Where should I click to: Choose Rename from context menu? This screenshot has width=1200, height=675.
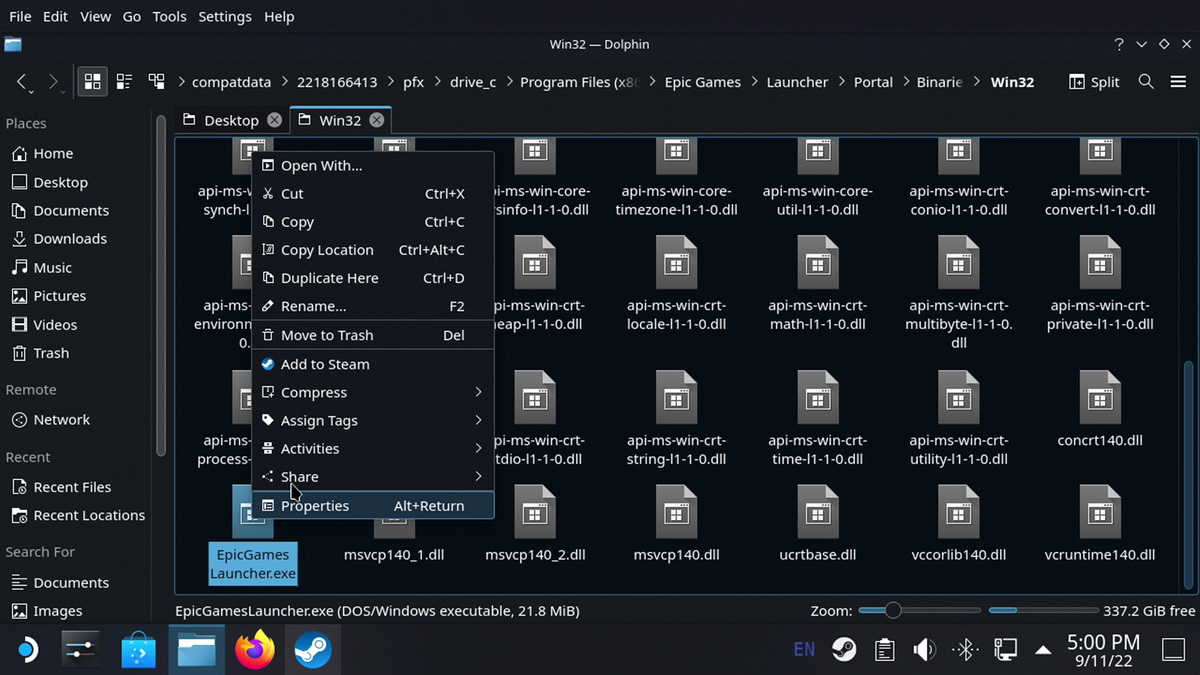click(x=373, y=306)
